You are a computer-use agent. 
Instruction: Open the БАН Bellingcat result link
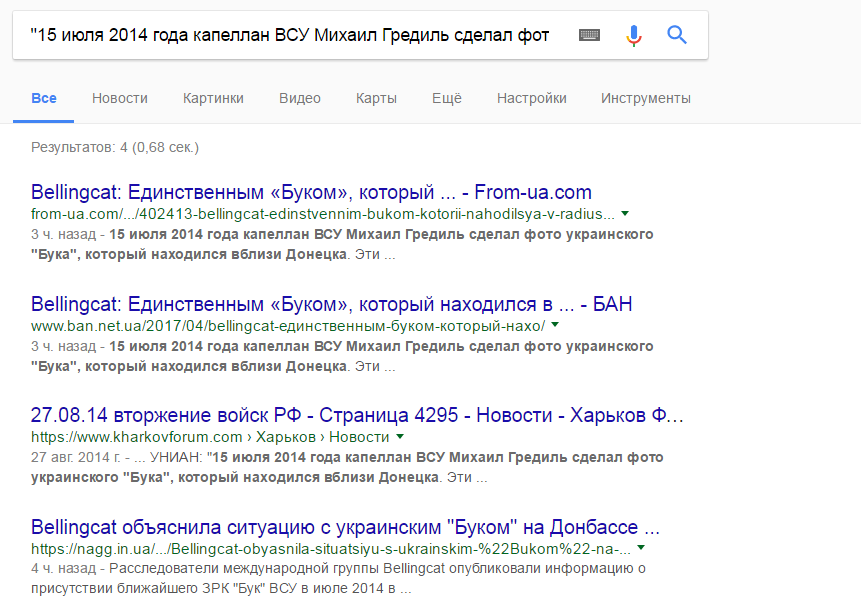pos(332,304)
